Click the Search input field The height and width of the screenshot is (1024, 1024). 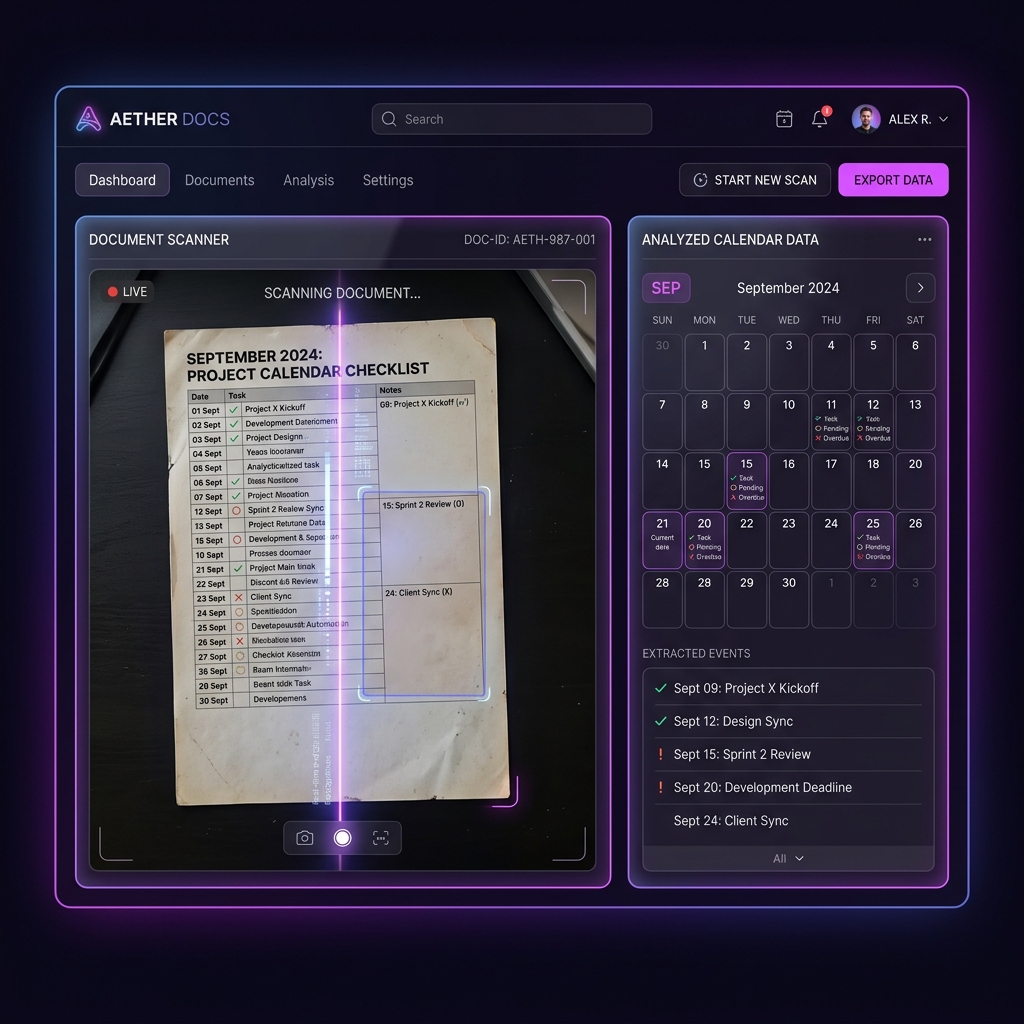[511, 119]
